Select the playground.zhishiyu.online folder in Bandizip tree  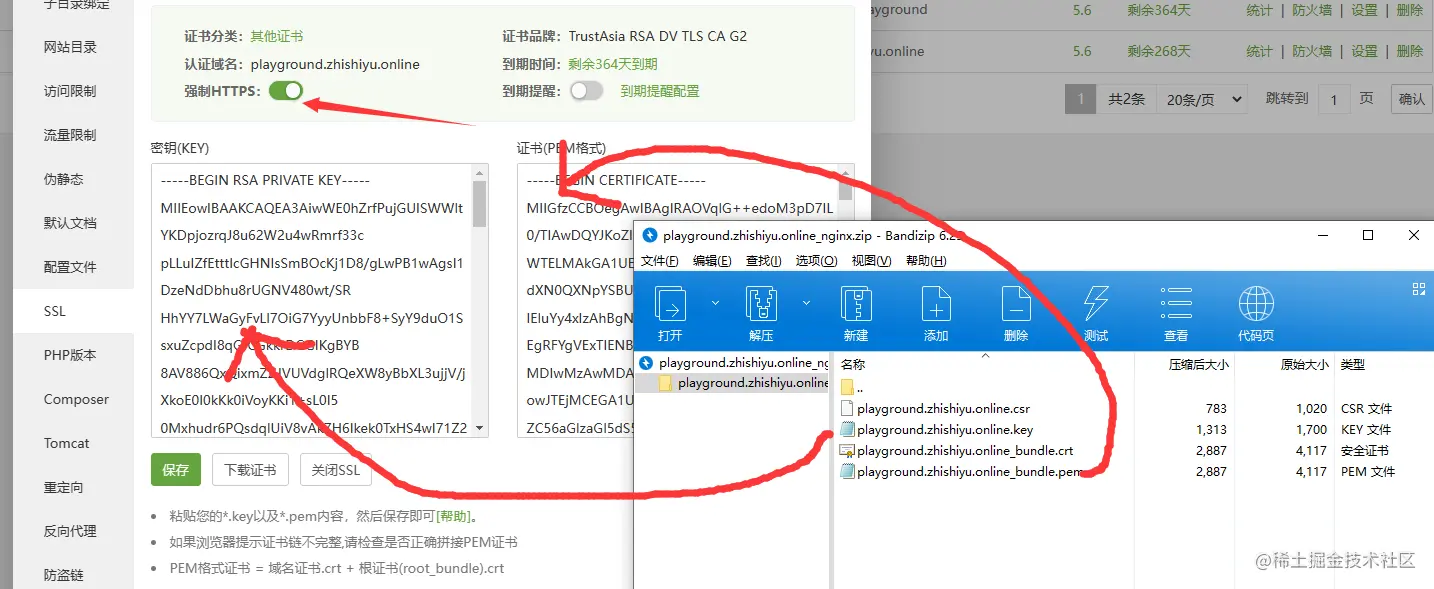pyautogui.click(x=743, y=383)
